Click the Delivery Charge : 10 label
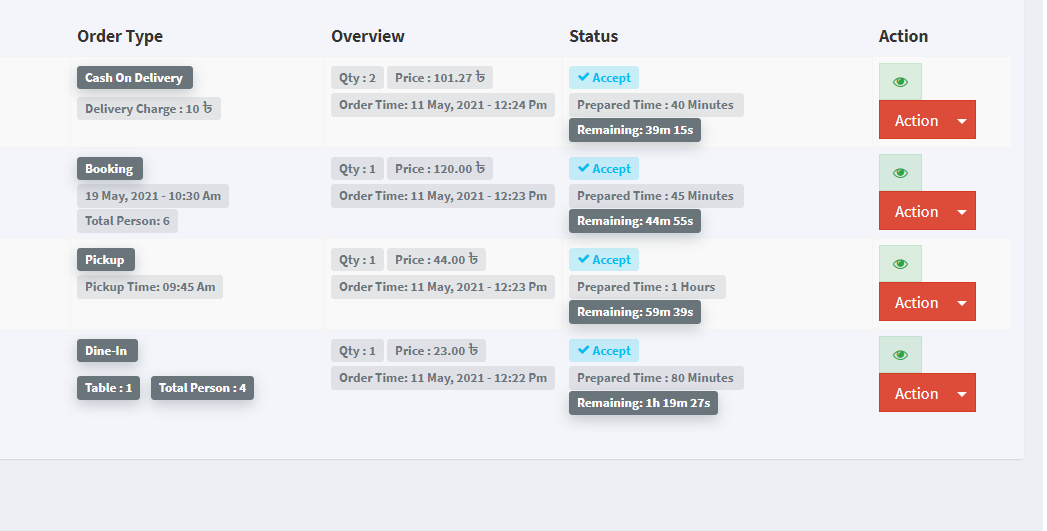This screenshot has width=1047, height=531. click(149, 109)
